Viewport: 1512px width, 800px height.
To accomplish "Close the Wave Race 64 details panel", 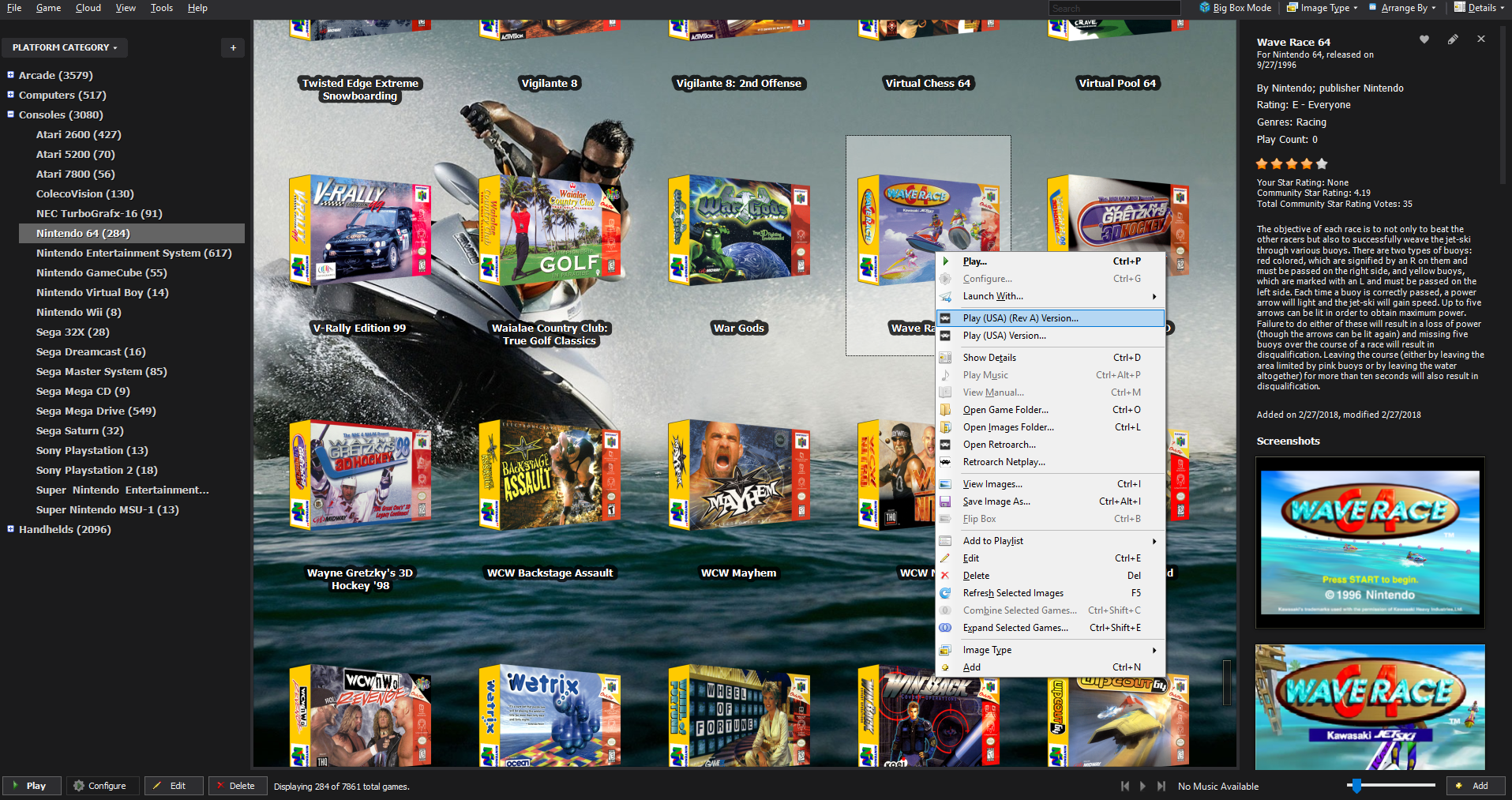I will click(x=1481, y=39).
